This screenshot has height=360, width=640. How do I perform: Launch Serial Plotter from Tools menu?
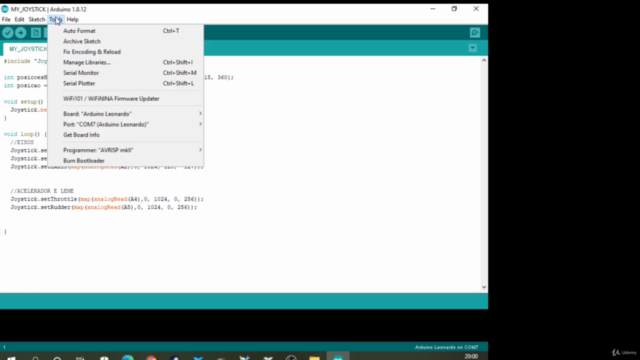126,83
